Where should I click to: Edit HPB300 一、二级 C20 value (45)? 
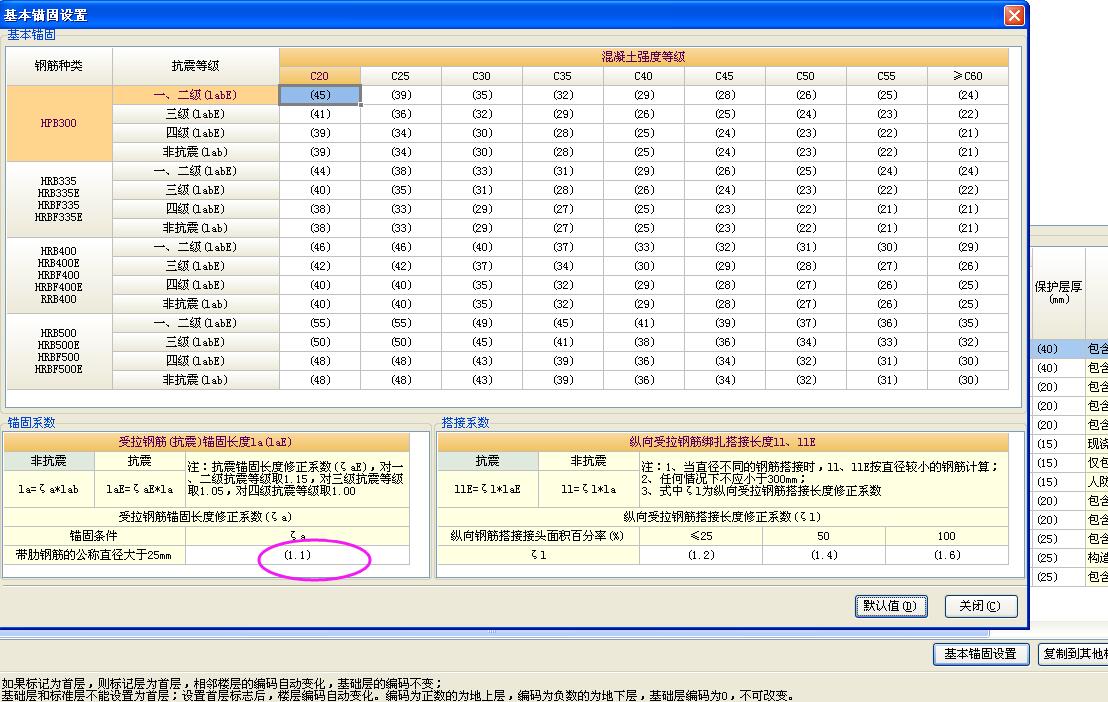(320, 95)
